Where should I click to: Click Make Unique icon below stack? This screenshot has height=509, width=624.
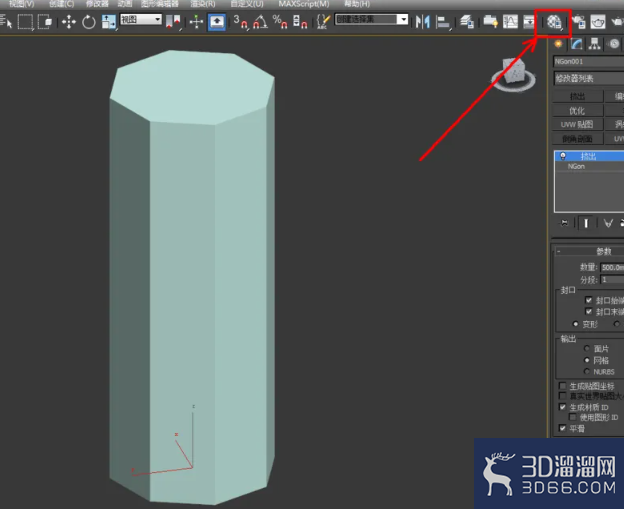[x=608, y=223]
